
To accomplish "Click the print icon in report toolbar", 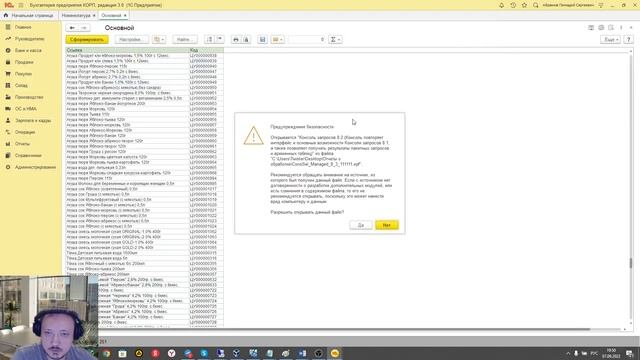I will pos(236,40).
